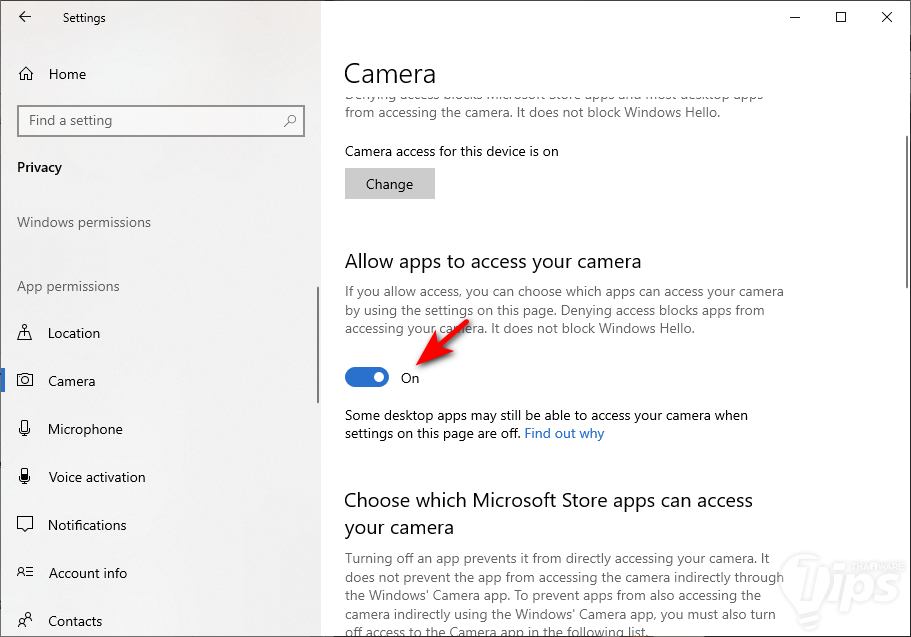Select Voice activation in sidebar
The image size is (911, 637).
coord(97,477)
